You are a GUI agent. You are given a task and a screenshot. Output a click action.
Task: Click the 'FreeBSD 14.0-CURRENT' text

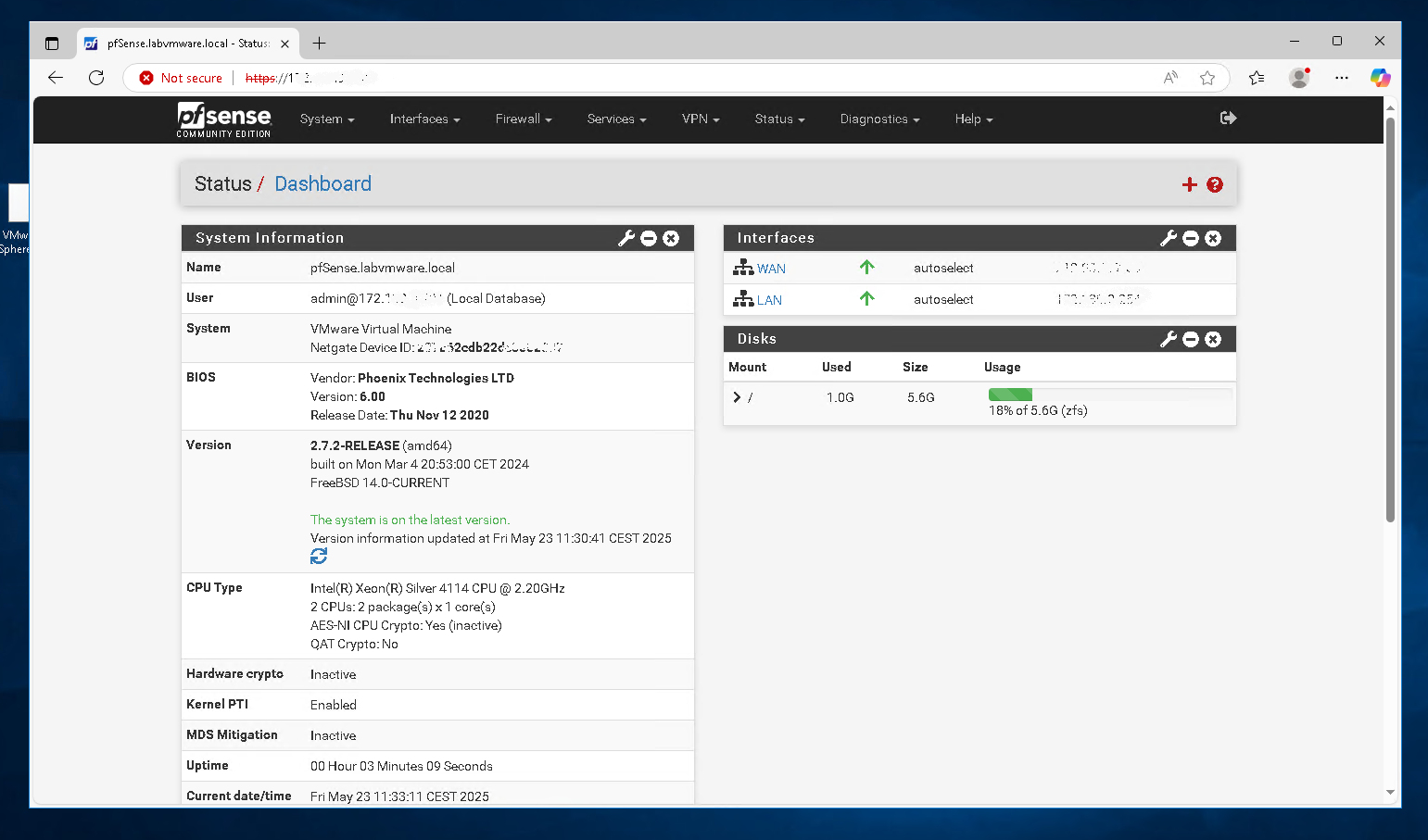click(x=380, y=483)
